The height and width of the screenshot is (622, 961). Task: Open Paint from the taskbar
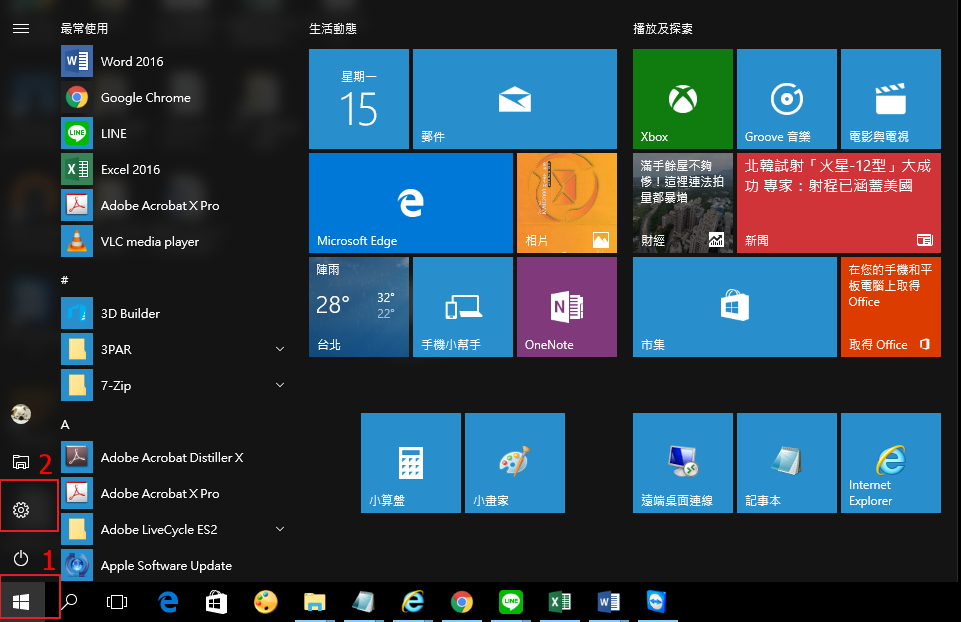(265, 602)
